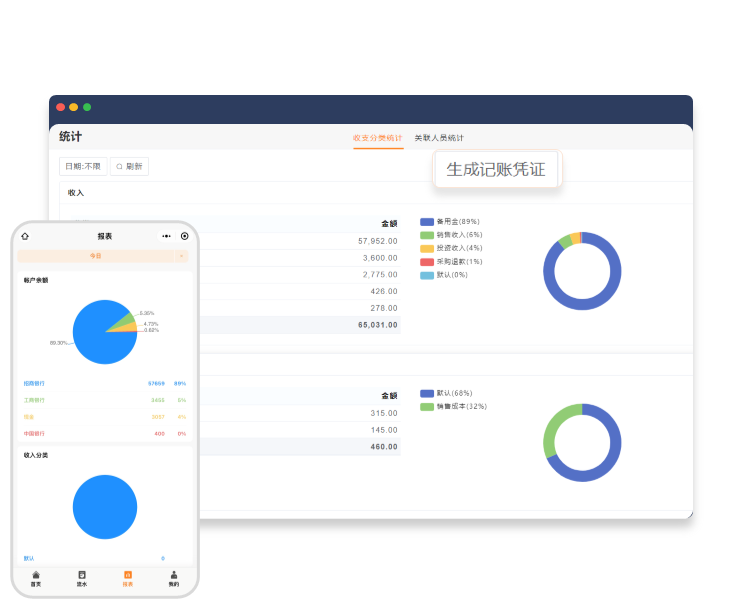
Task: Open the 今日 date range picker
Action: 95,256
